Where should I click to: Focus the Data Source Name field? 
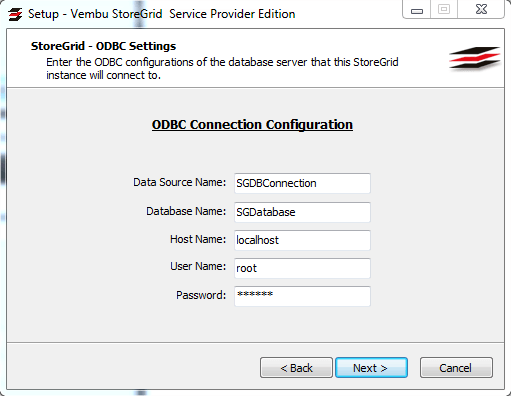(302, 183)
